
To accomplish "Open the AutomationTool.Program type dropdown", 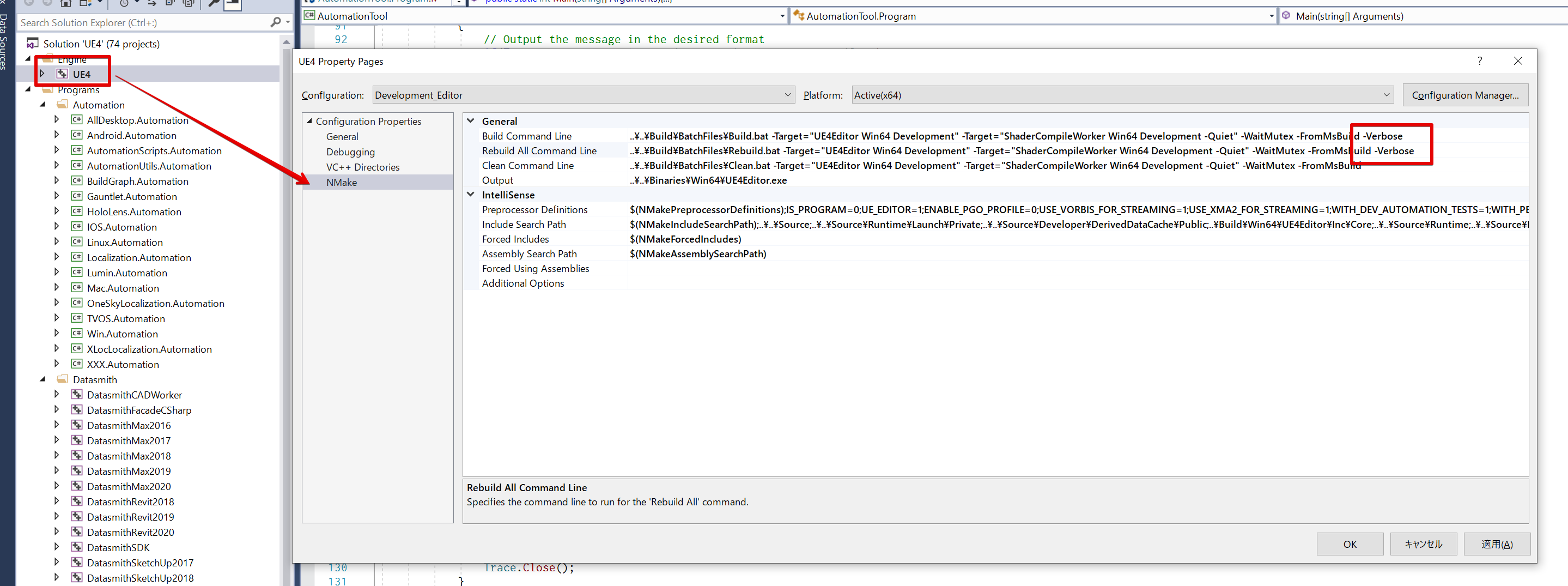I will pyautogui.click(x=1272, y=16).
